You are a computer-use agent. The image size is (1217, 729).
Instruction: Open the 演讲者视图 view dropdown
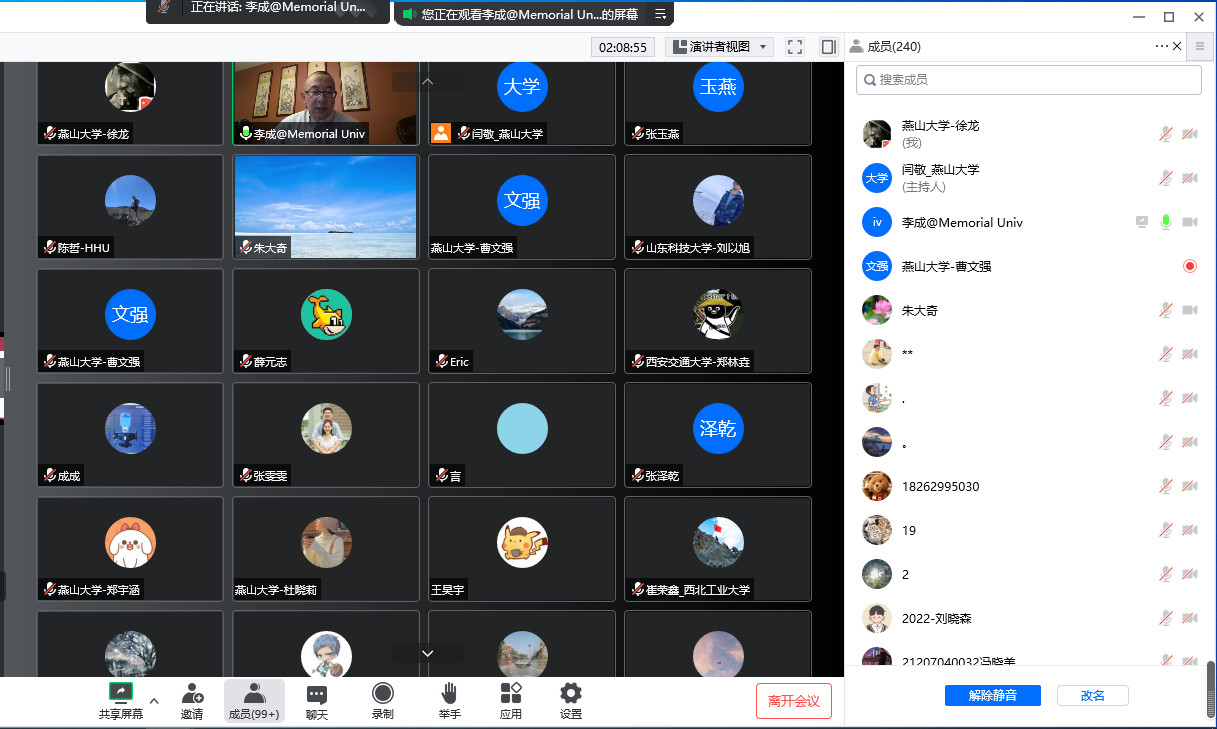tap(719, 47)
